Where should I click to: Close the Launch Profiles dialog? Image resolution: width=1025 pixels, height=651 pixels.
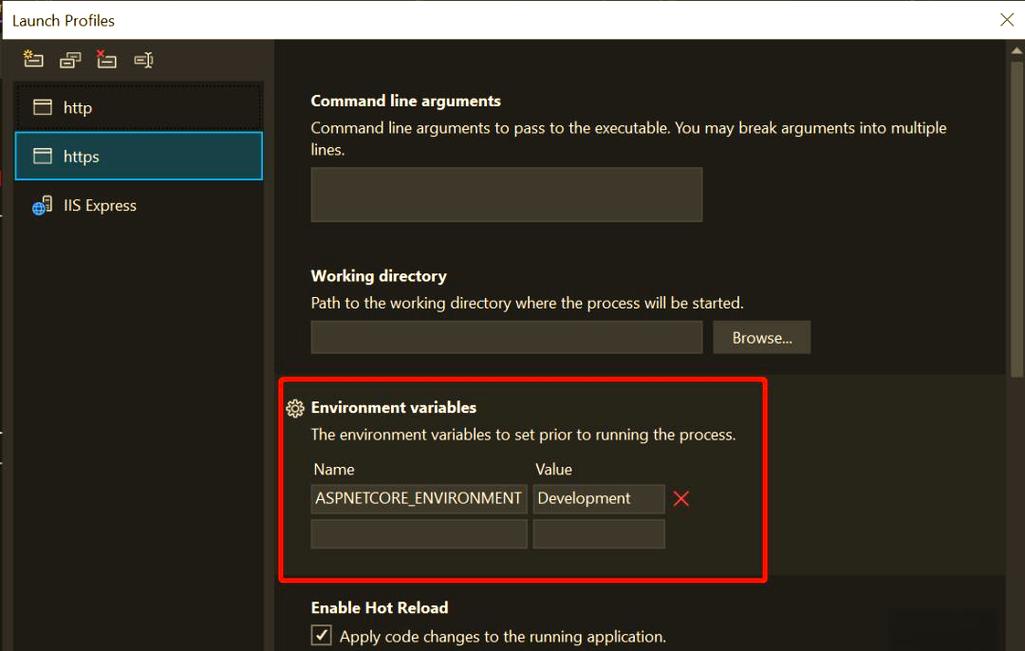[x=1006, y=19]
